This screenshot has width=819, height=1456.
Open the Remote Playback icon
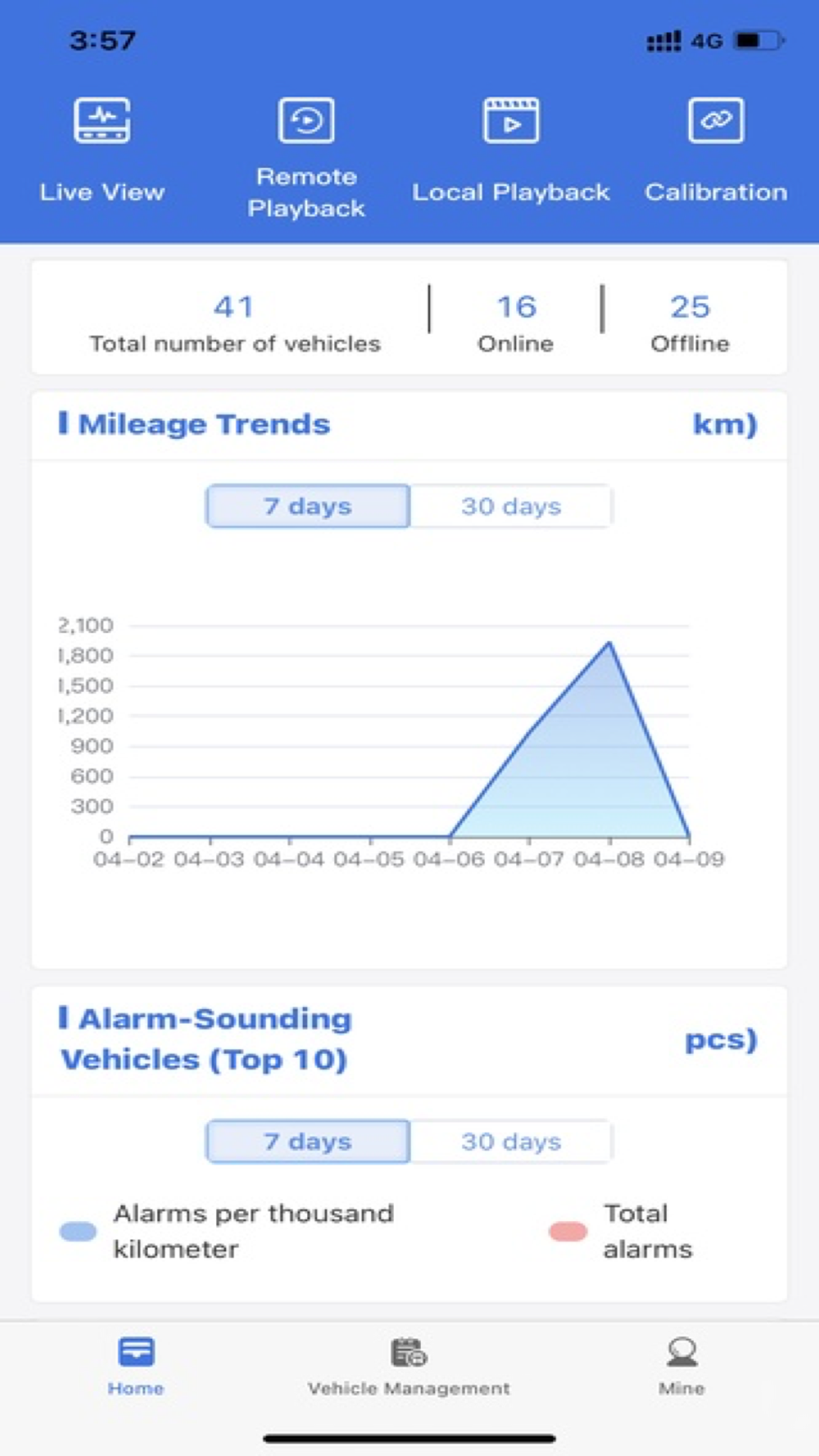(x=306, y=120)
